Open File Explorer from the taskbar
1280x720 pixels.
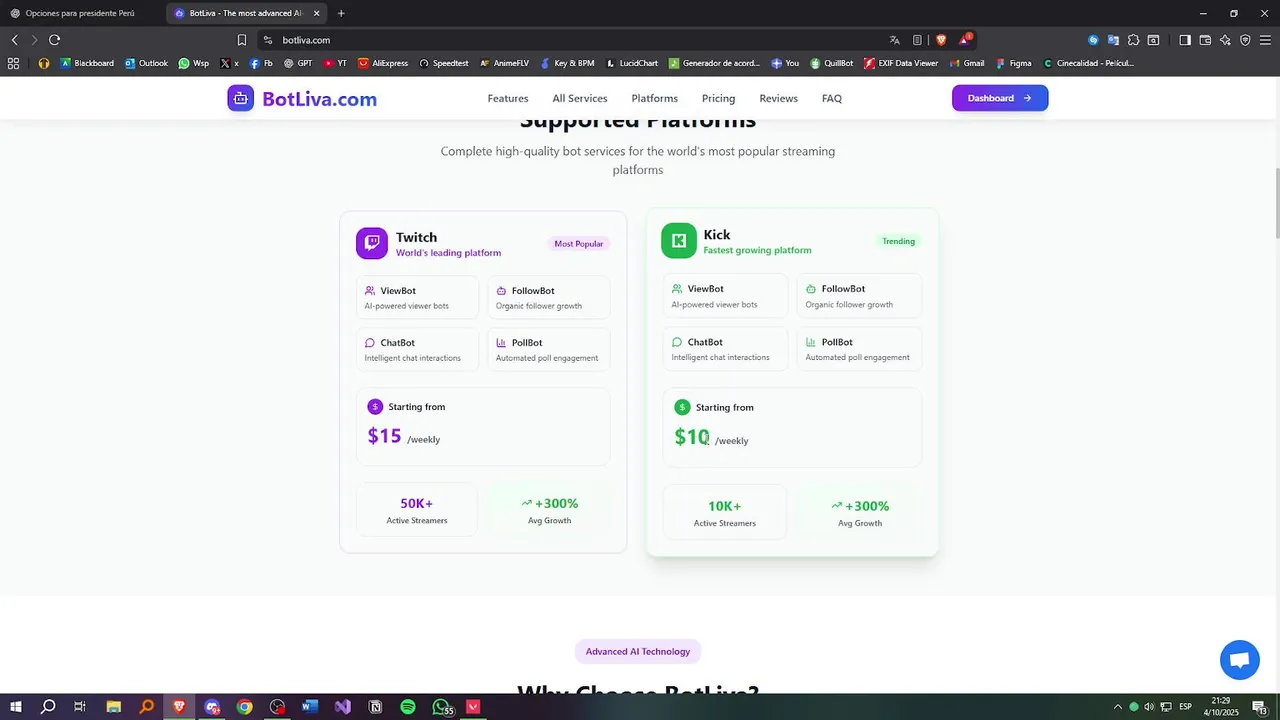pos(114,707)
